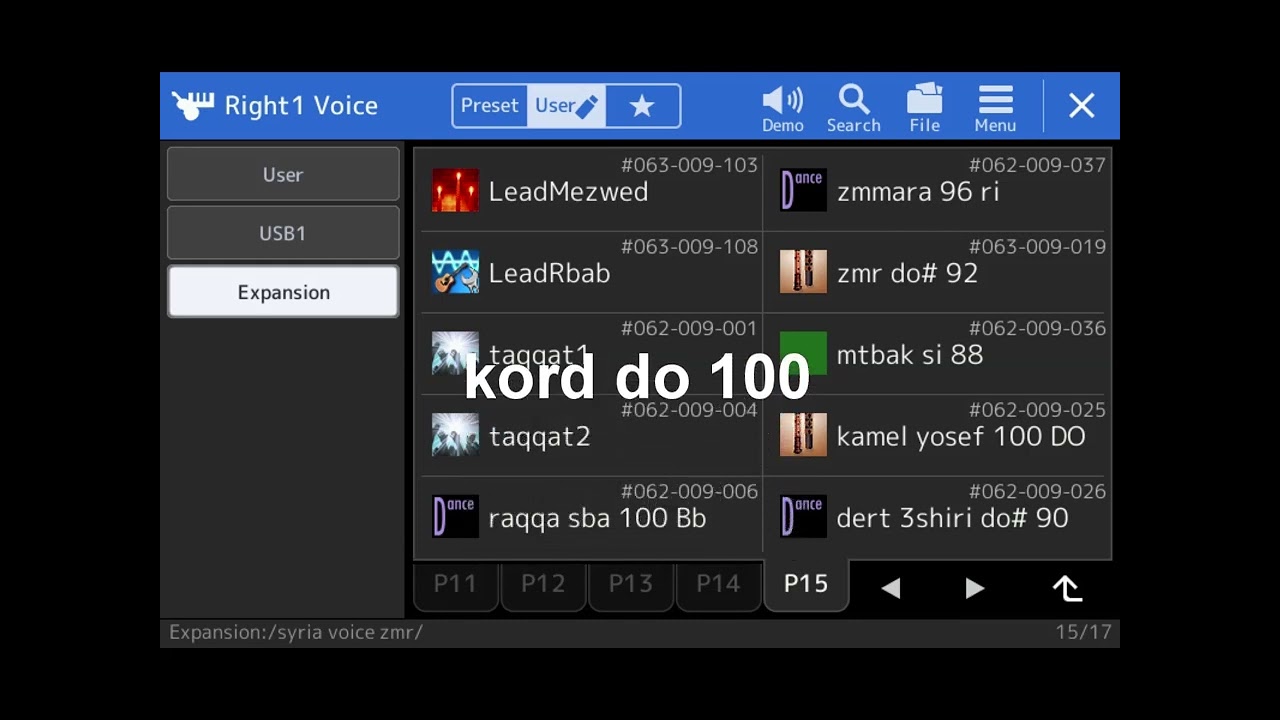
Task: Go to page P12
Action: tap(543, 584)
